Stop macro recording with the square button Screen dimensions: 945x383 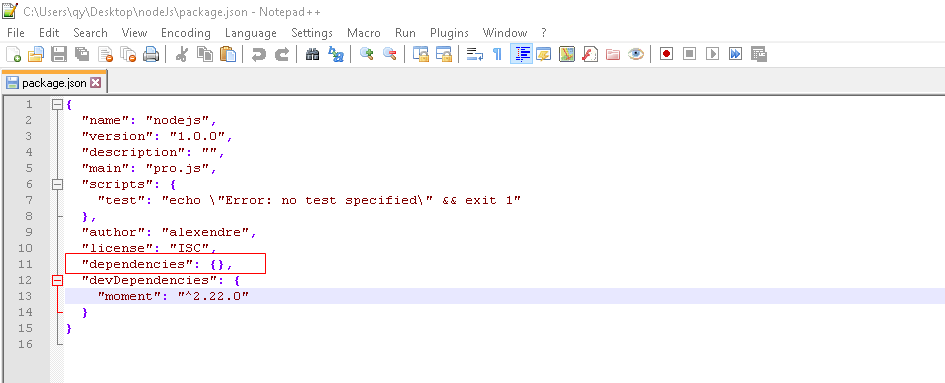689,54
